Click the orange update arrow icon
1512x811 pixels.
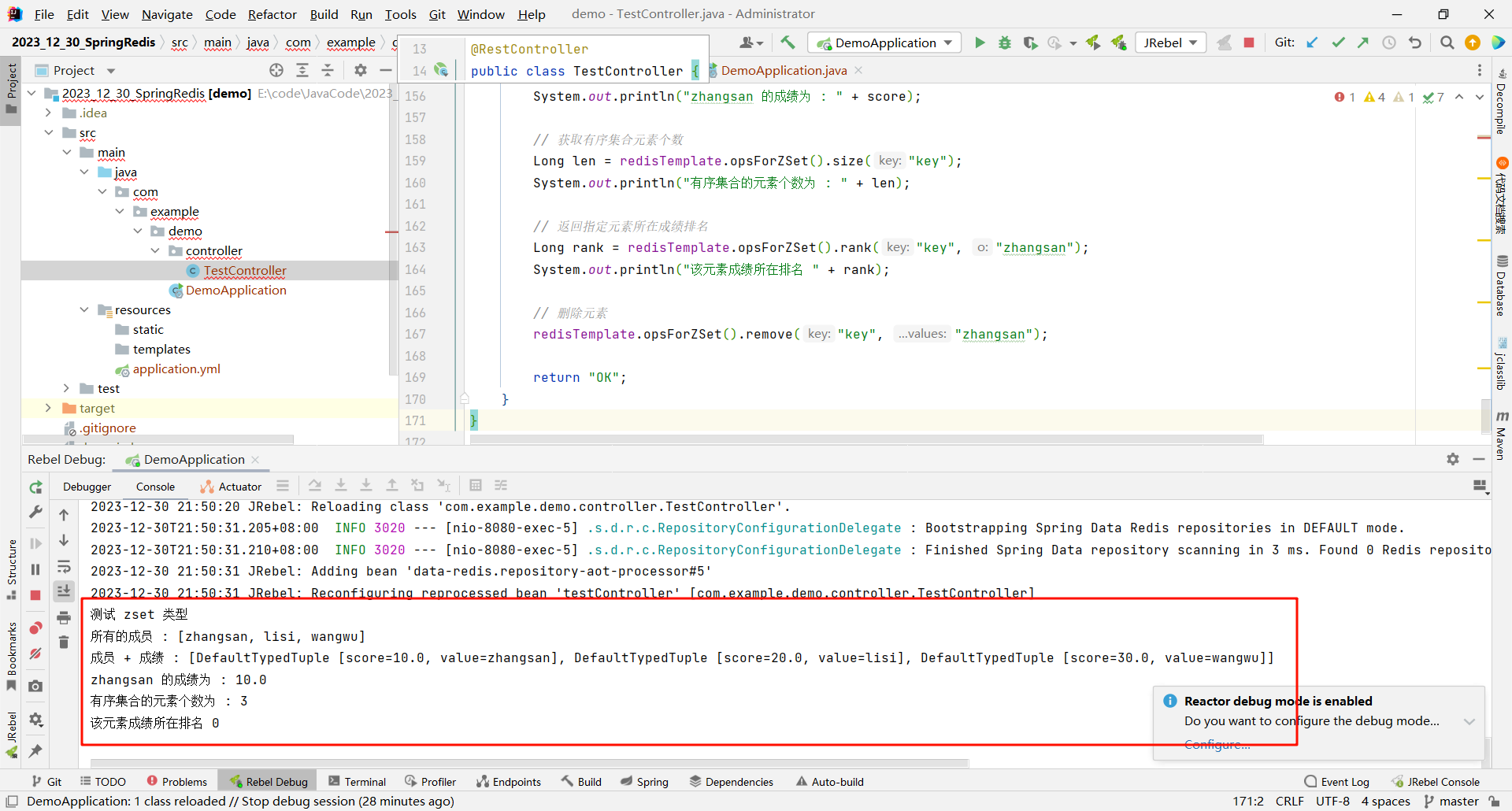pos(1473,43)
